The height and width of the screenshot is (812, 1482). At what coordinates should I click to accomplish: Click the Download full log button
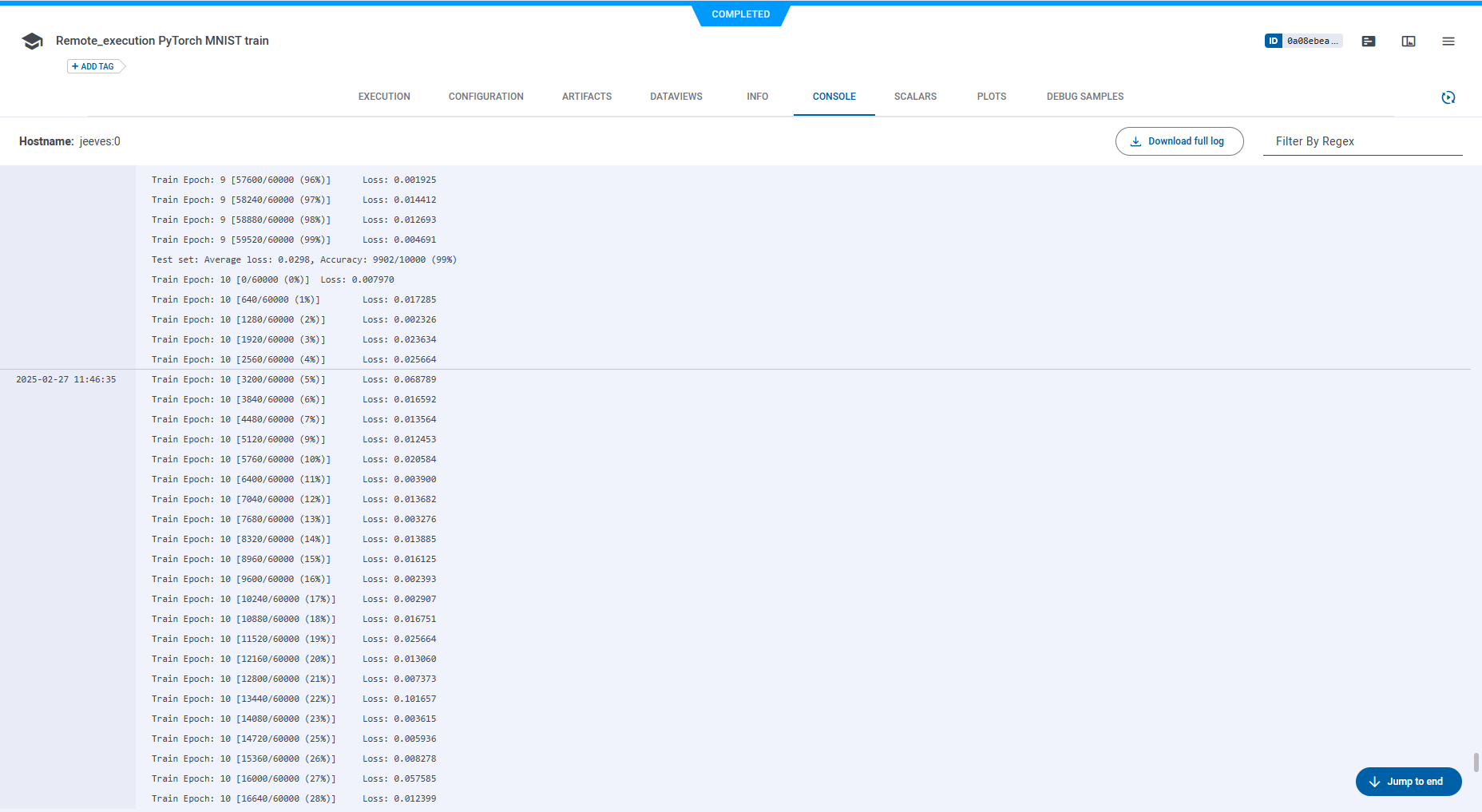1179,141
